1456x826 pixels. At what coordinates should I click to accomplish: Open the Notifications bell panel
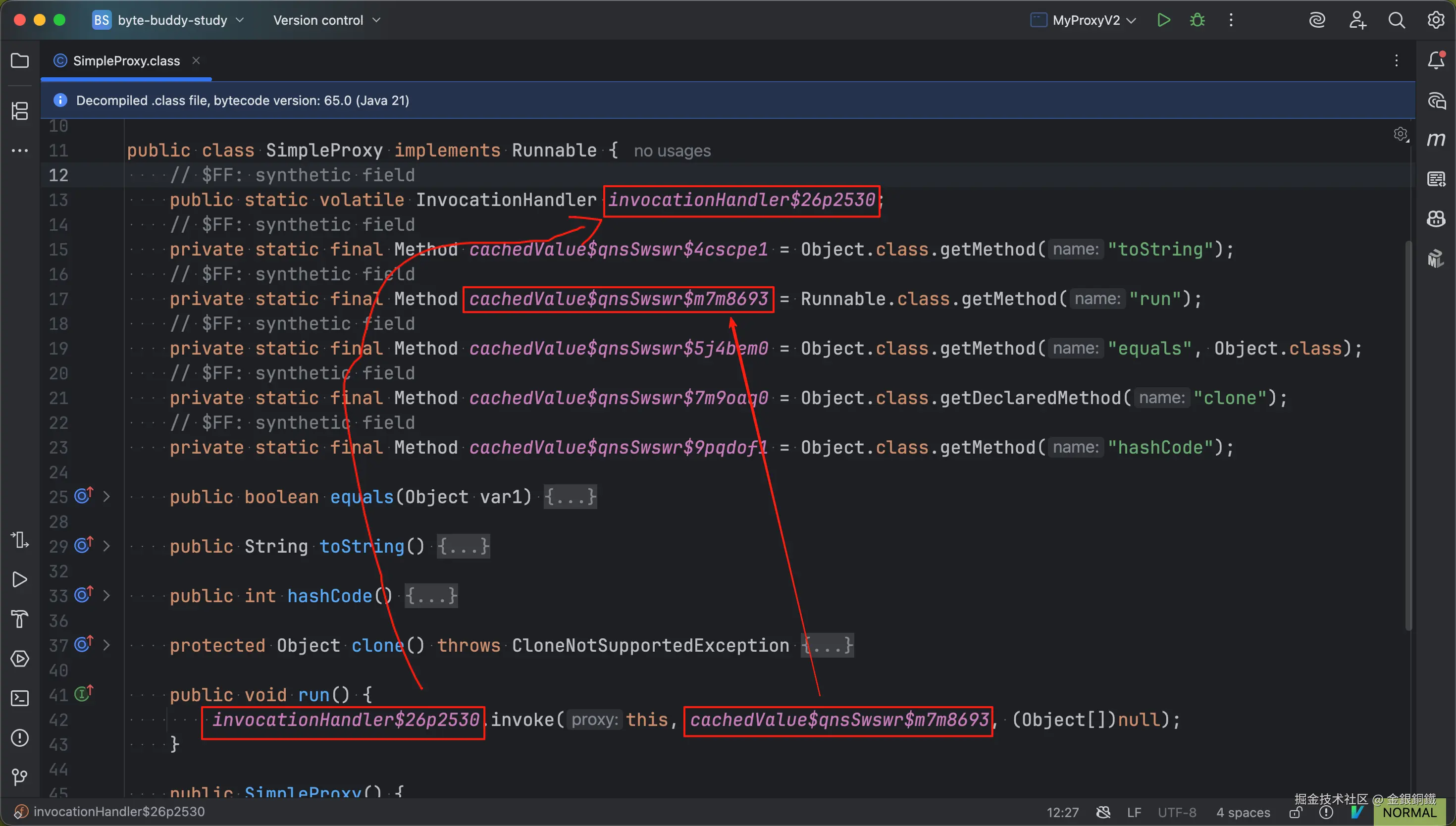(x=1436, y=61)
